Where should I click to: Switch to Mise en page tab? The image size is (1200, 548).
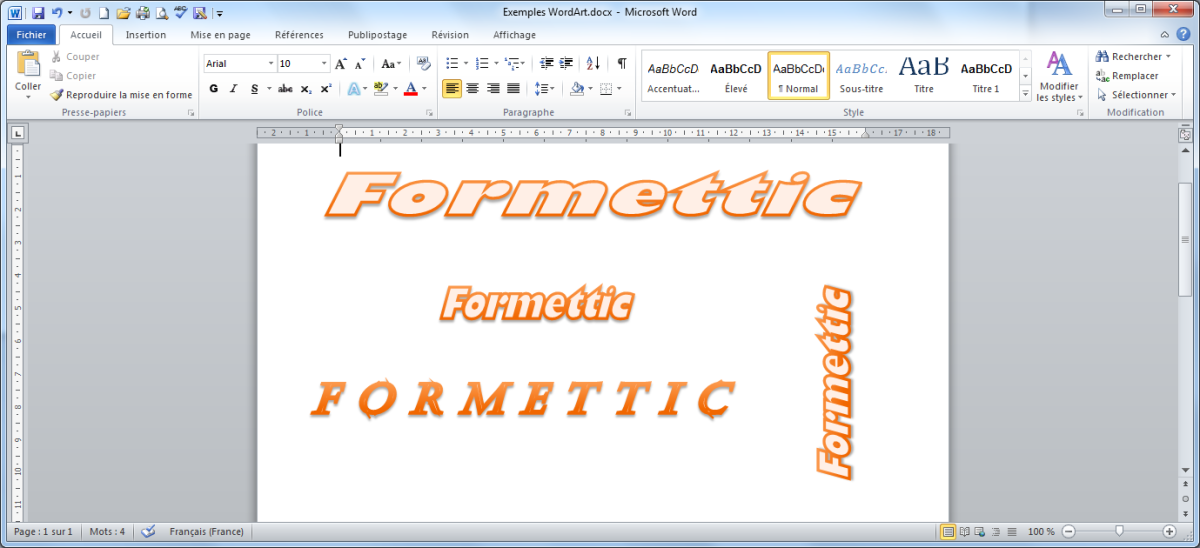coord(220,35)
